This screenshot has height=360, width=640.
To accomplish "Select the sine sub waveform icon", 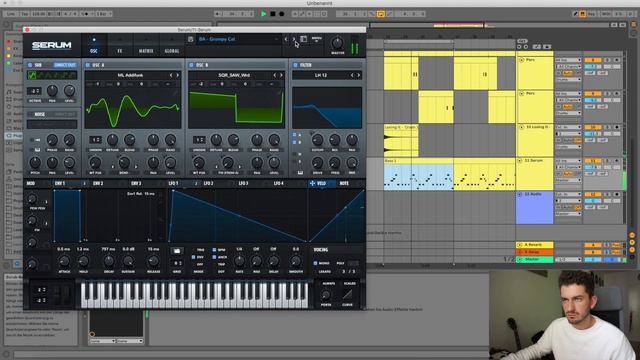I will pyautogui.click(x=31, y=75).
